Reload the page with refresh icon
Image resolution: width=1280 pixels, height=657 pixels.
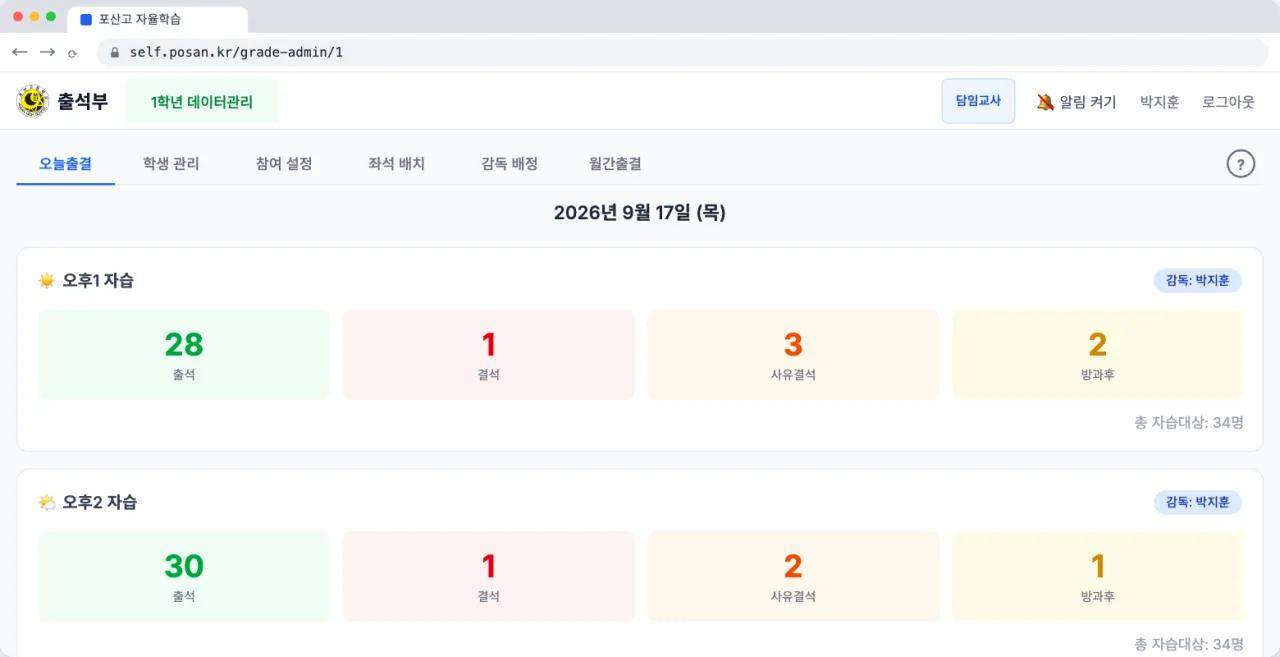coord(73,53)
